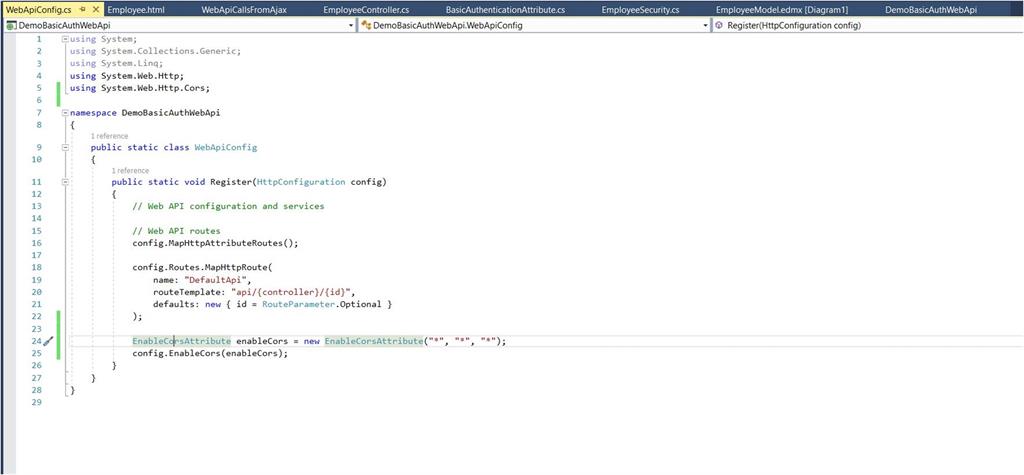Screen dimensions: 1024x475
Task: Open the DemoBasicAuthWebApi.WebApiConfig types dropdown
Action: click(x=534, y=25)
